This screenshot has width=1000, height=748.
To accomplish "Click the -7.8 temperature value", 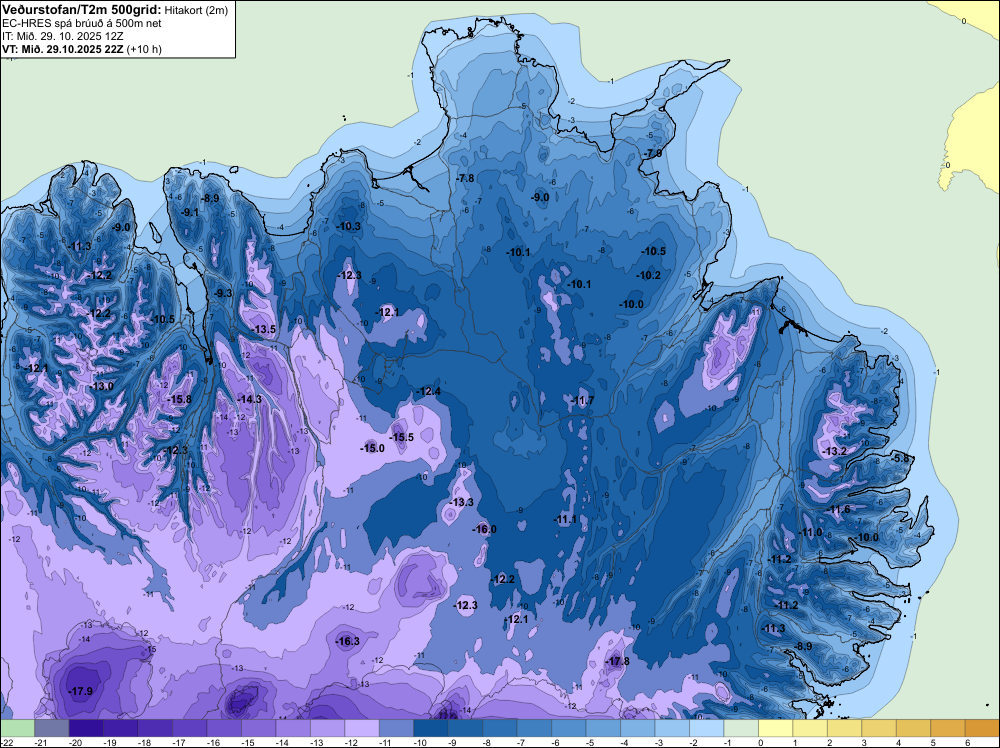I will pos(466,179).
